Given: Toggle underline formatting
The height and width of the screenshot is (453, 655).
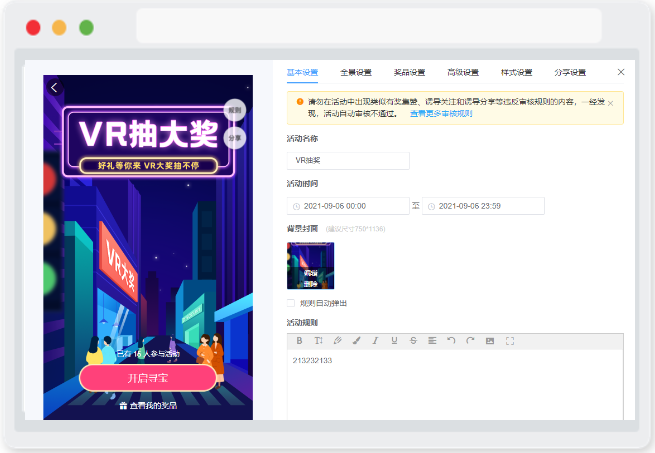Looking at the screenshot, I should click(394, 341).
